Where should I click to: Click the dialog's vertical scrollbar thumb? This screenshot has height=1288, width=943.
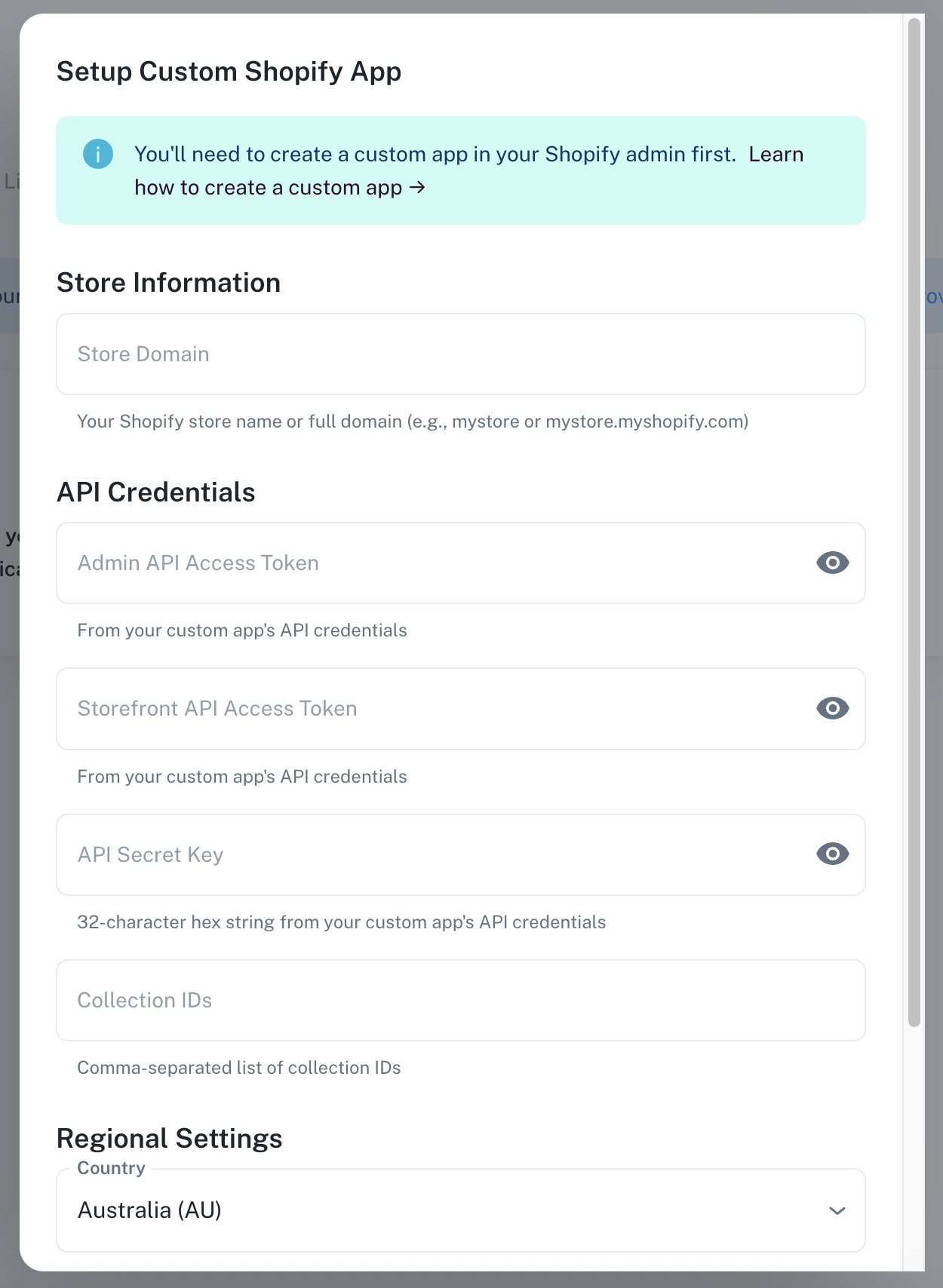click(x=914, y=522)
